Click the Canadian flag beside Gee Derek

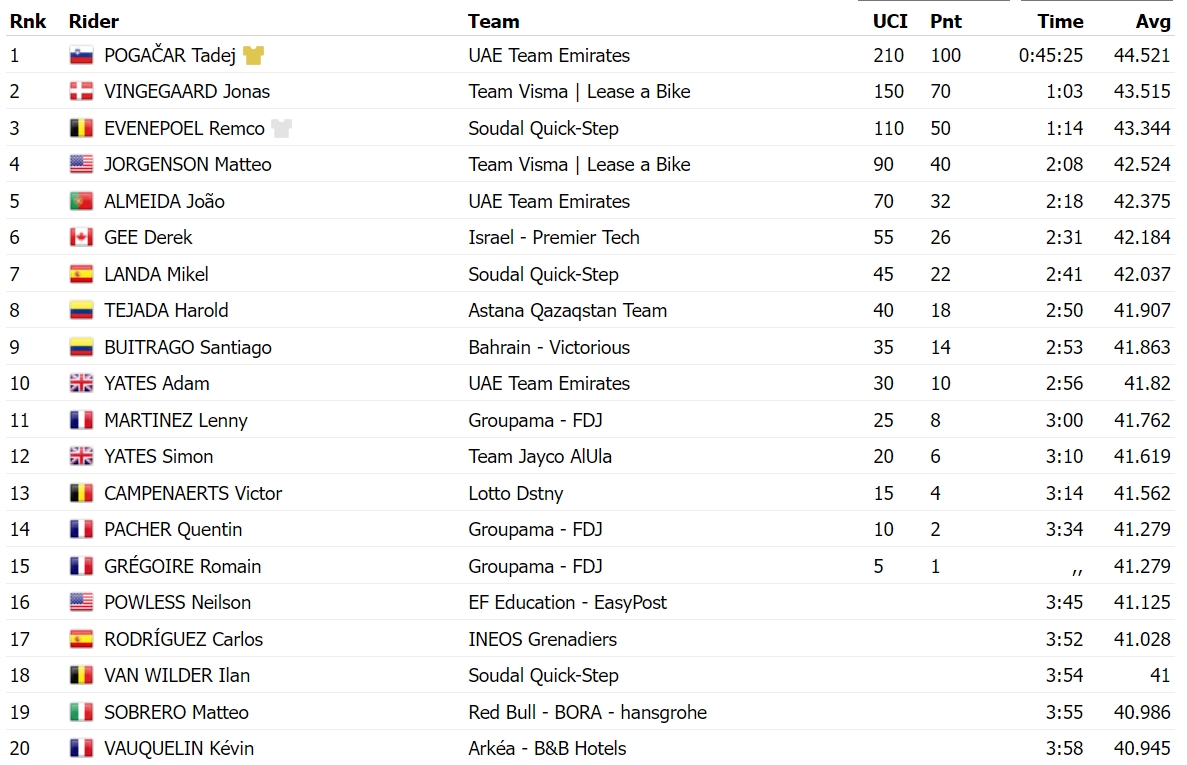(x=81, y=238)
